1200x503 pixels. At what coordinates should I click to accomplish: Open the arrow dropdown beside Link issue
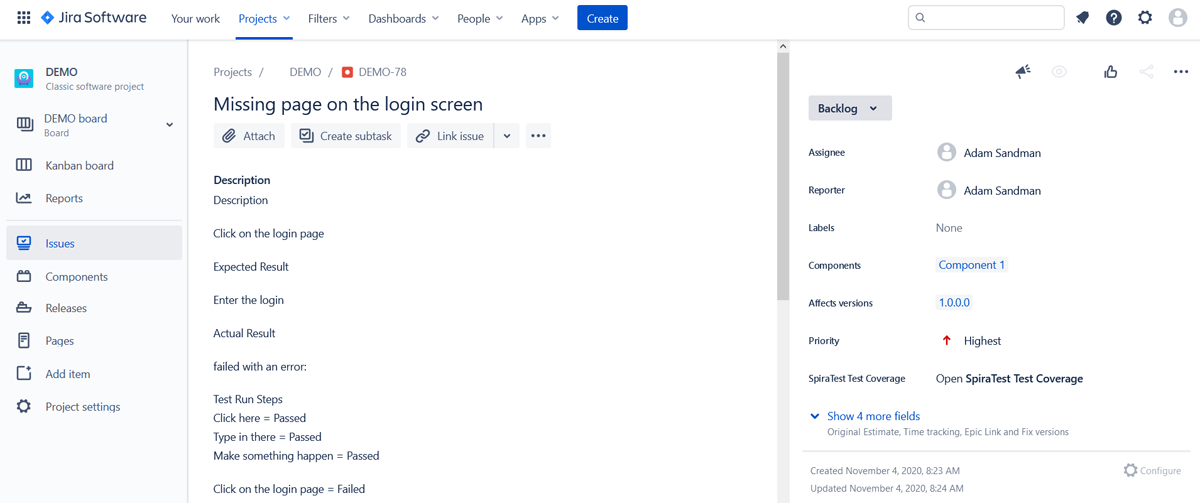pyautogui.click(x=507, y=136)
